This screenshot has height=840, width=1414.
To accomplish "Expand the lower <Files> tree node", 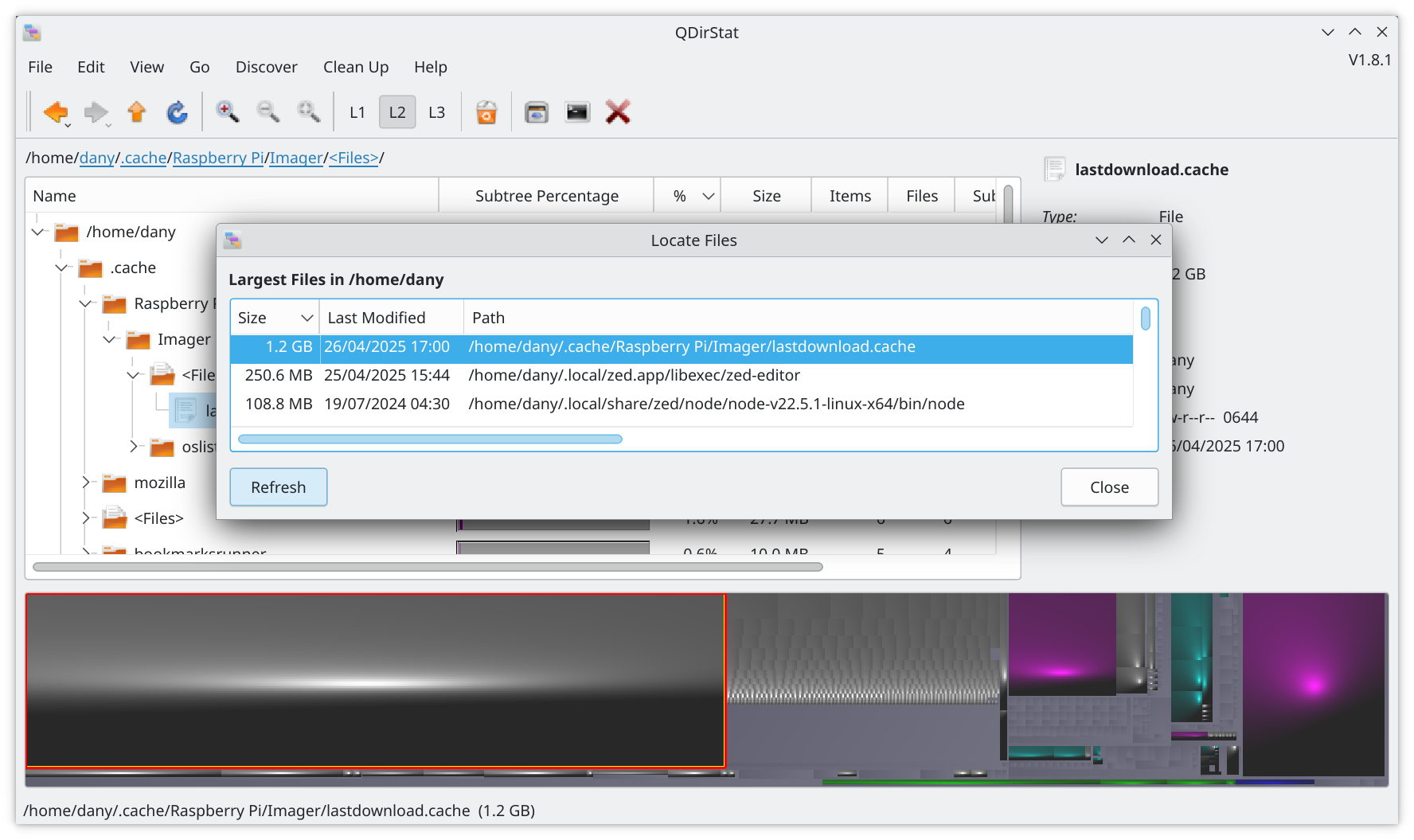I will (86, 518).
